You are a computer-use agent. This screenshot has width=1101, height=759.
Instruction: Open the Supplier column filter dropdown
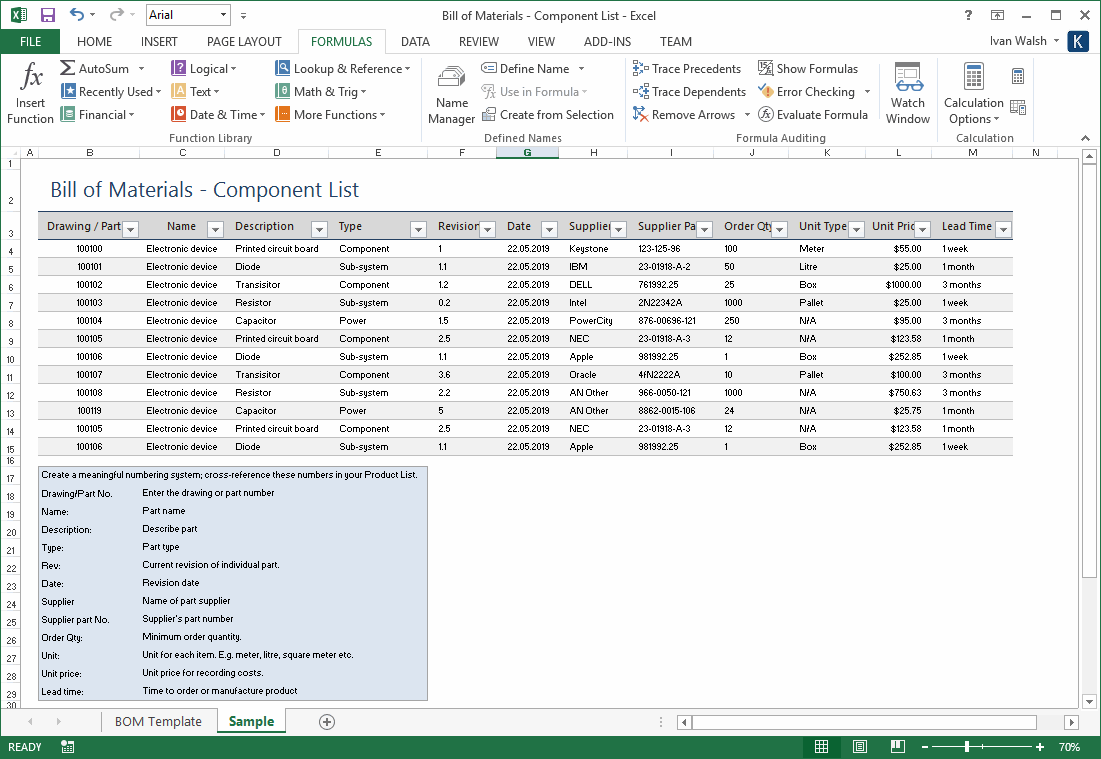[x=619, y=229]
